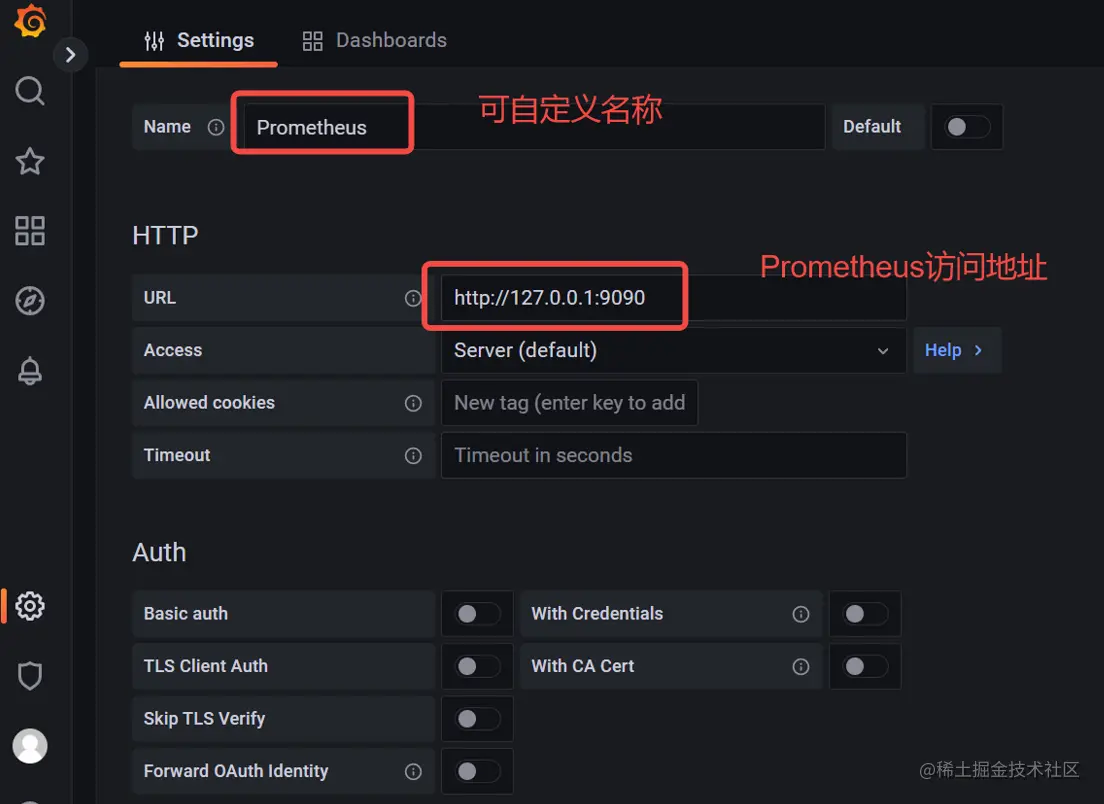
Task: Click the Timeout in seconds field
Action: pyautogui.click(x=673, y=455)
